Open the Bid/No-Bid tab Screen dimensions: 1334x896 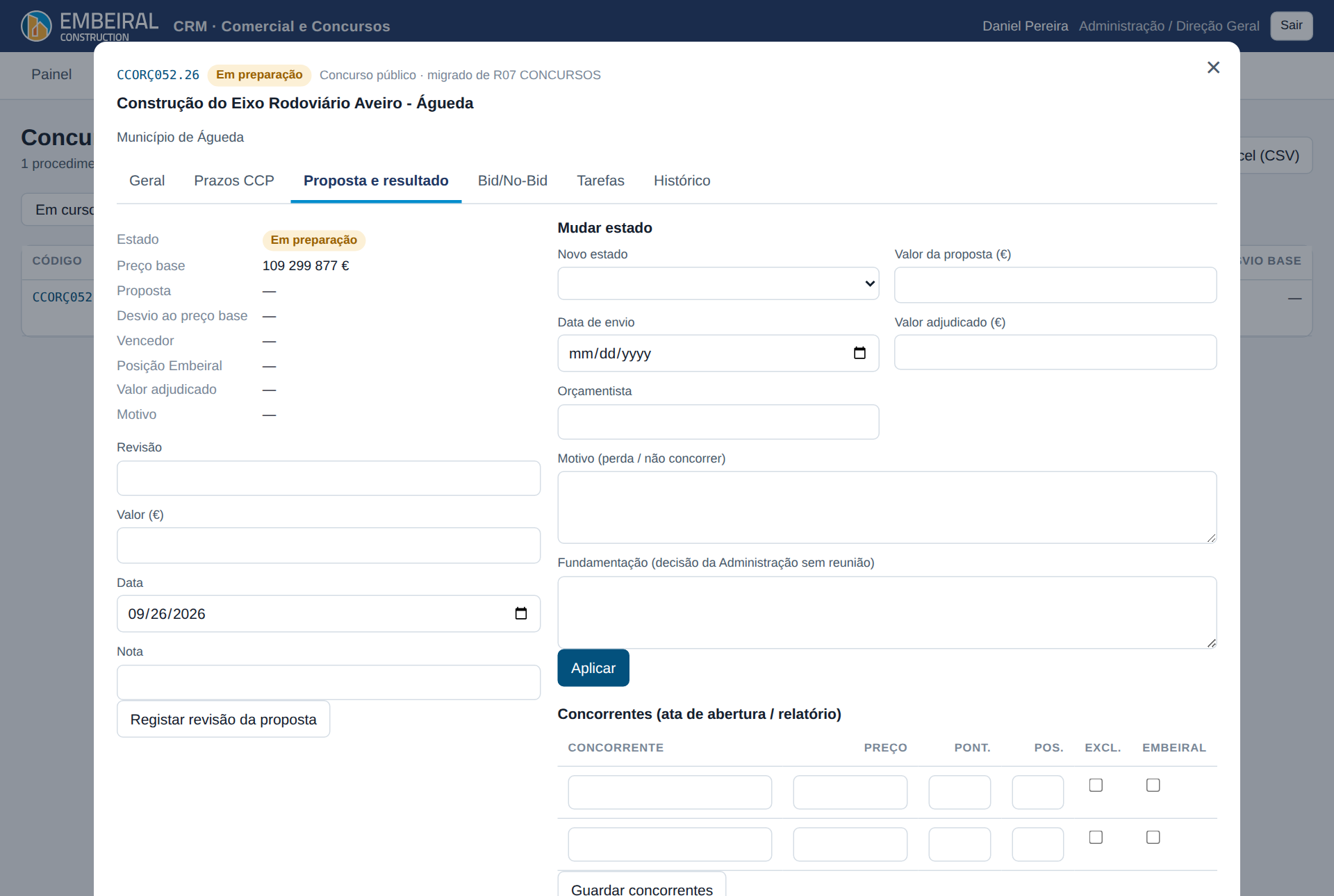pos(513,181)
